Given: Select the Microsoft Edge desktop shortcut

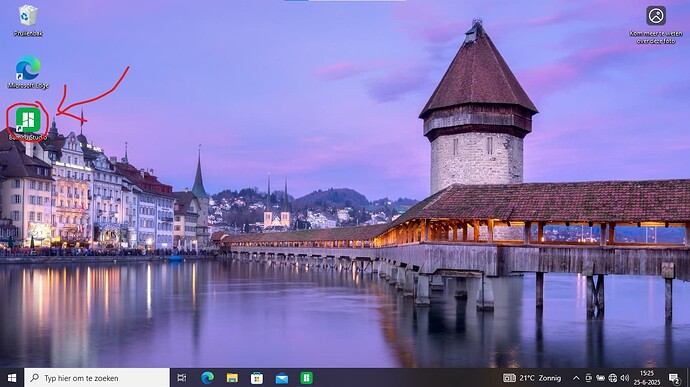Looking at the screenshot, I should (x=28, y=73).
